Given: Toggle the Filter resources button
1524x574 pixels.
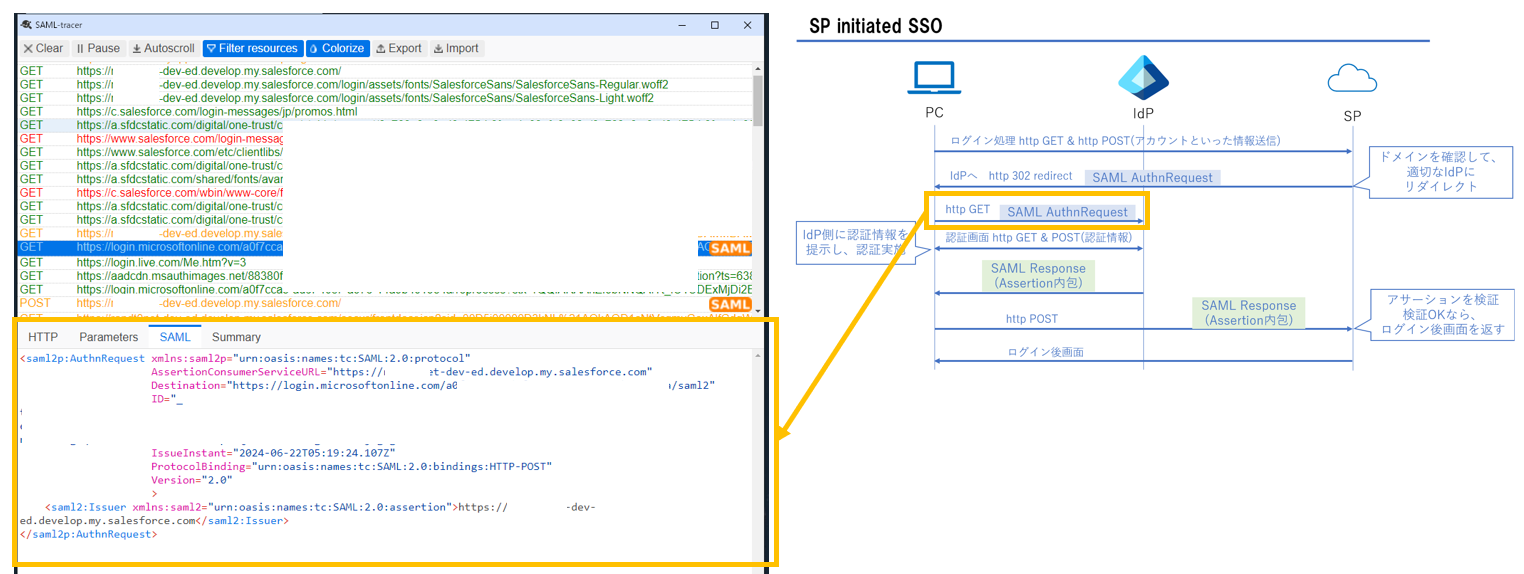Looking at the screenshot, I should 252,48.
